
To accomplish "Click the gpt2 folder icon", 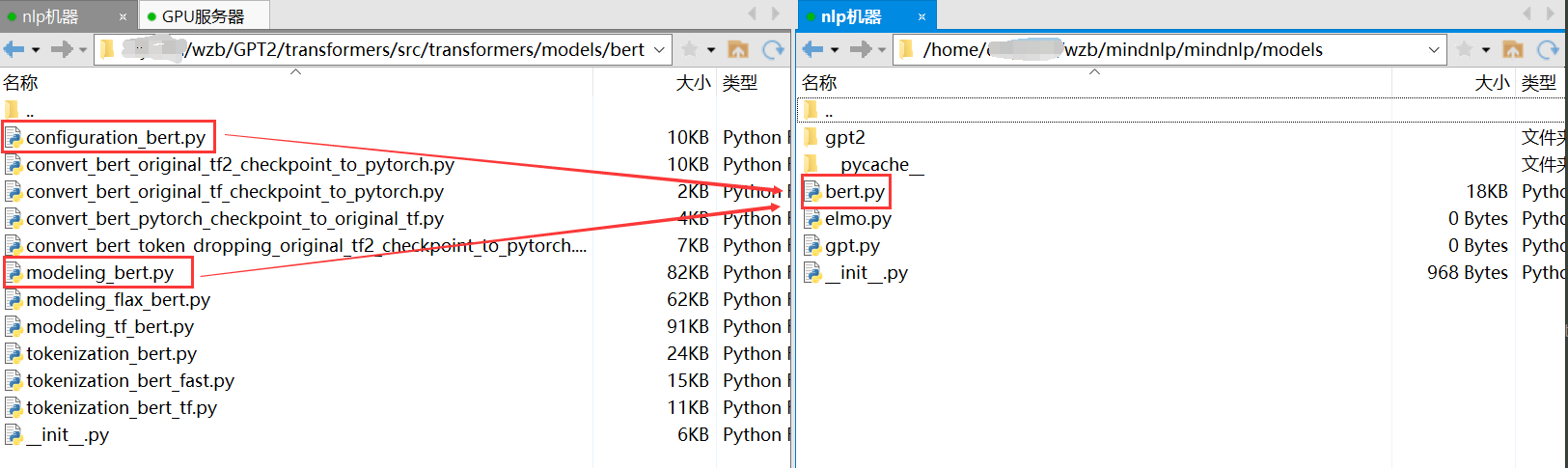I will [x=812, y=137].
